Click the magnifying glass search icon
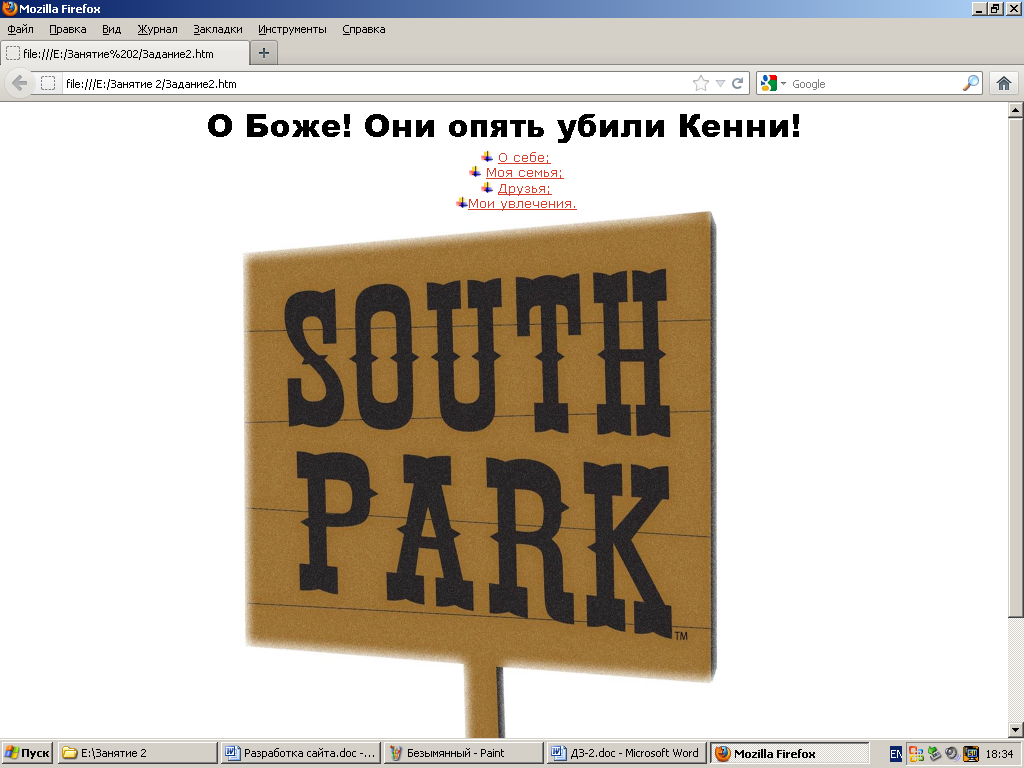The height and width of the screenshot is (768, 1024). (x=971, y=84)
